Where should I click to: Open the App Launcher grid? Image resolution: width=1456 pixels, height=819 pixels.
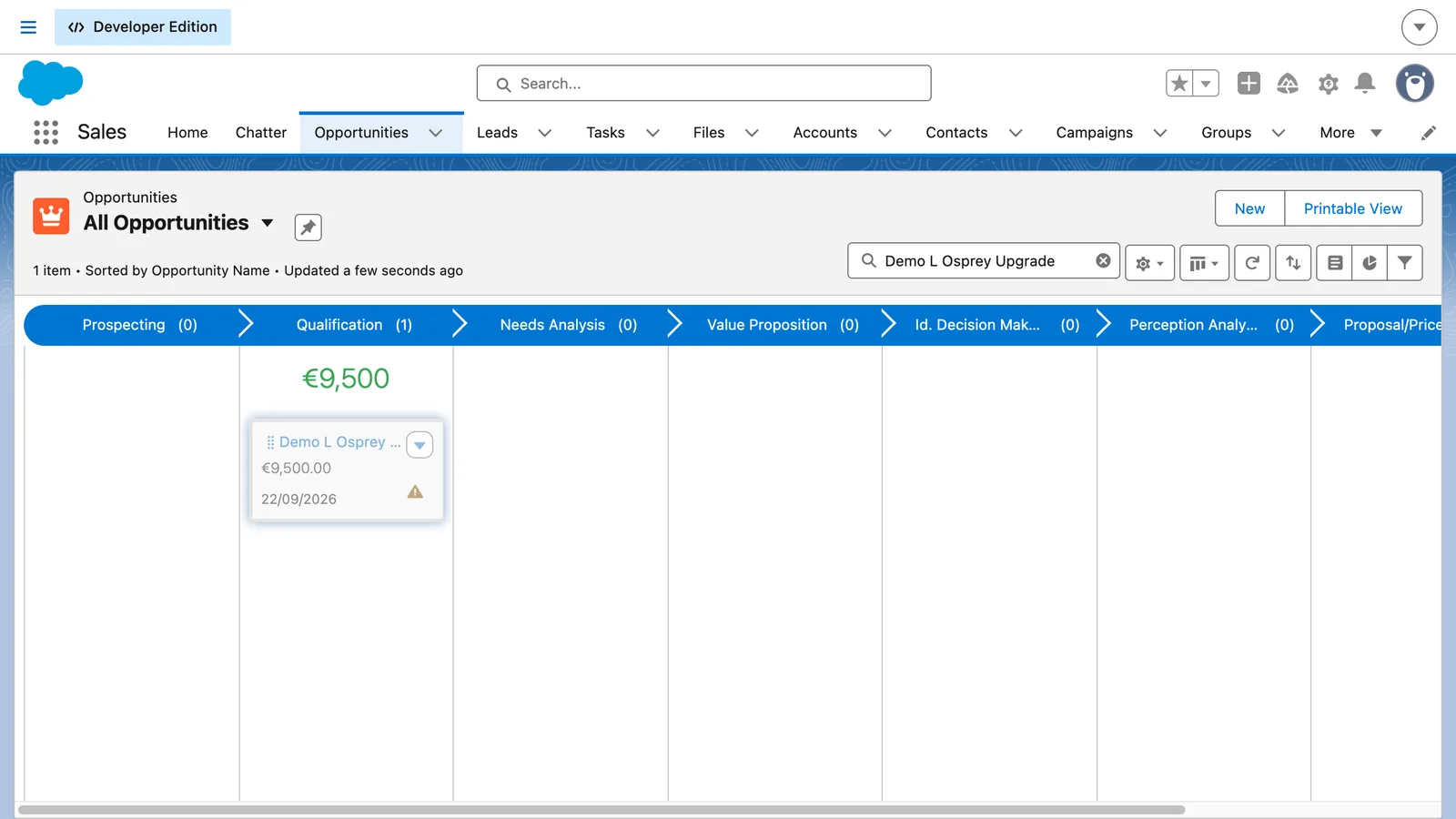[x=45, y=133]
